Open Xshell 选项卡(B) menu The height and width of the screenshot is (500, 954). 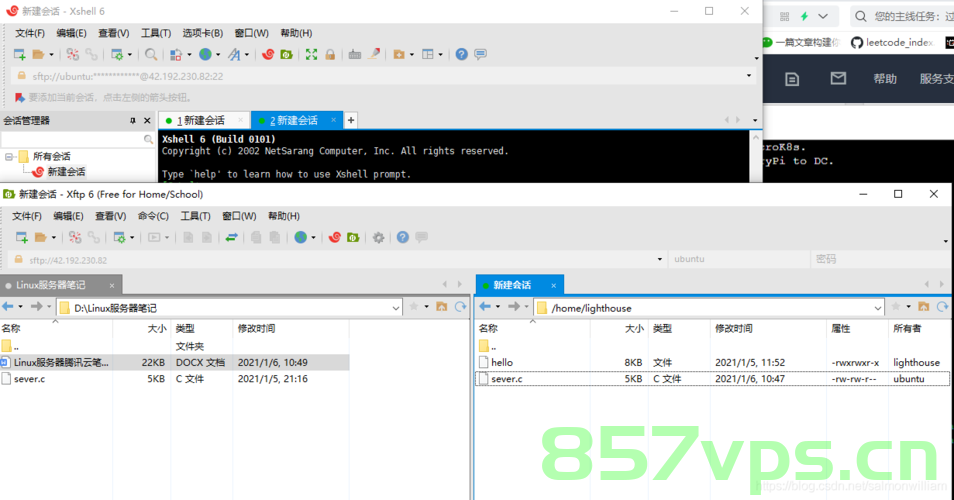point(203,33)
